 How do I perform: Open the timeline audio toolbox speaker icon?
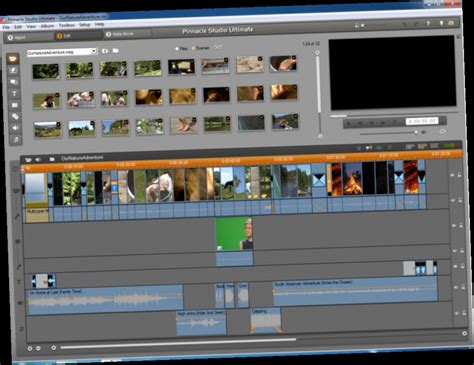tap(38, 160)
